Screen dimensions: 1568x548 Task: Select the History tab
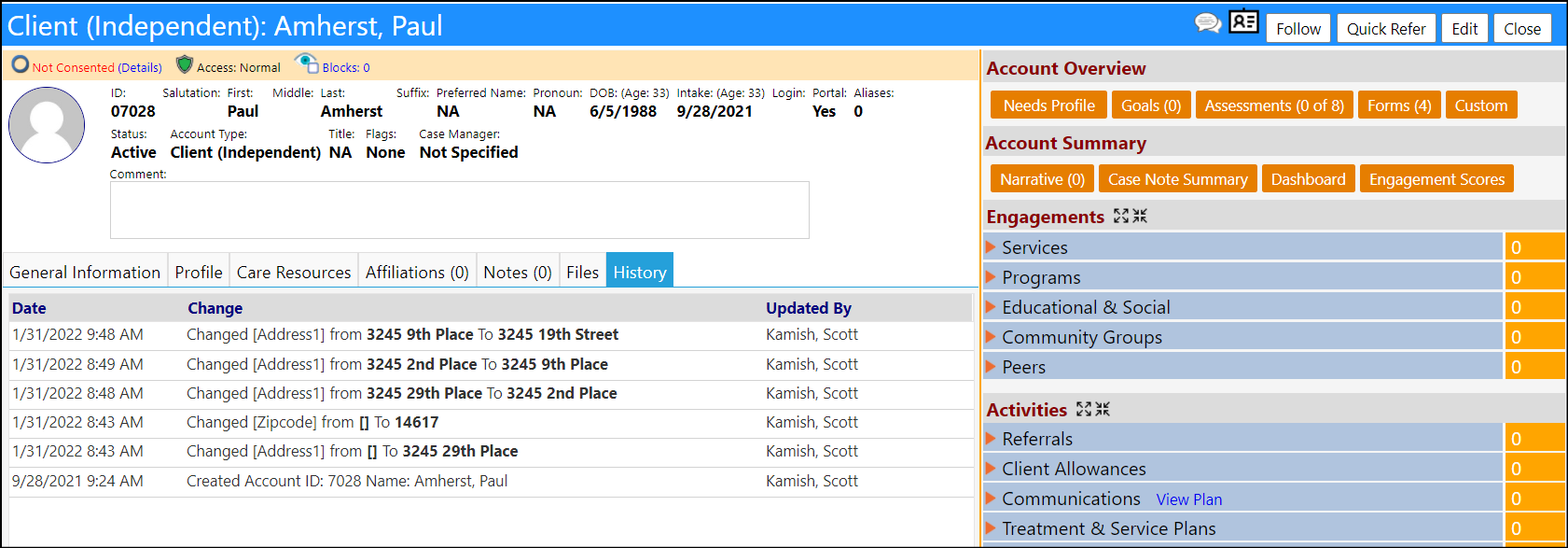tap(640, 272)
